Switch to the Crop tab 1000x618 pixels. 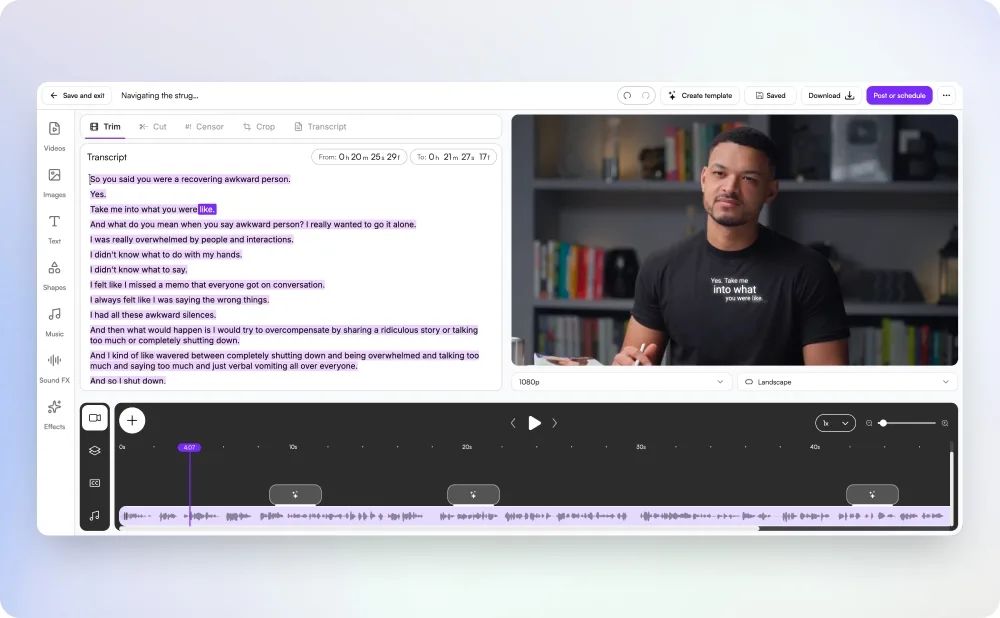coord(259,126)
